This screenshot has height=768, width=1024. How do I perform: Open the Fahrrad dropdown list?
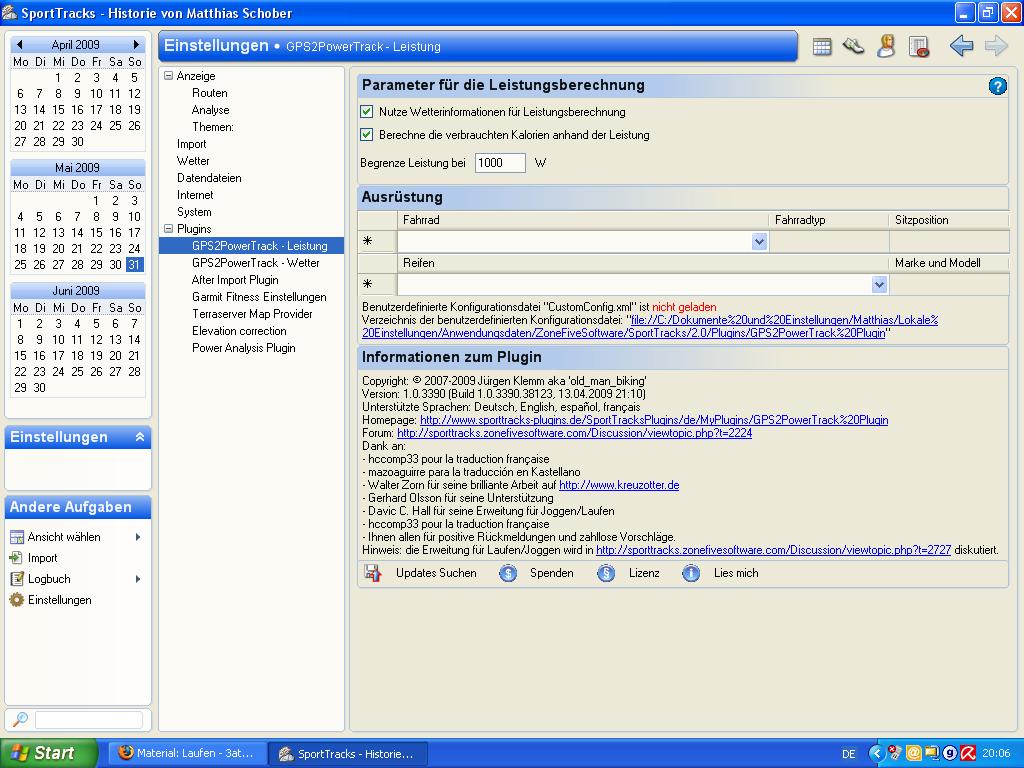pyautogui.click(x=759, y=241)
